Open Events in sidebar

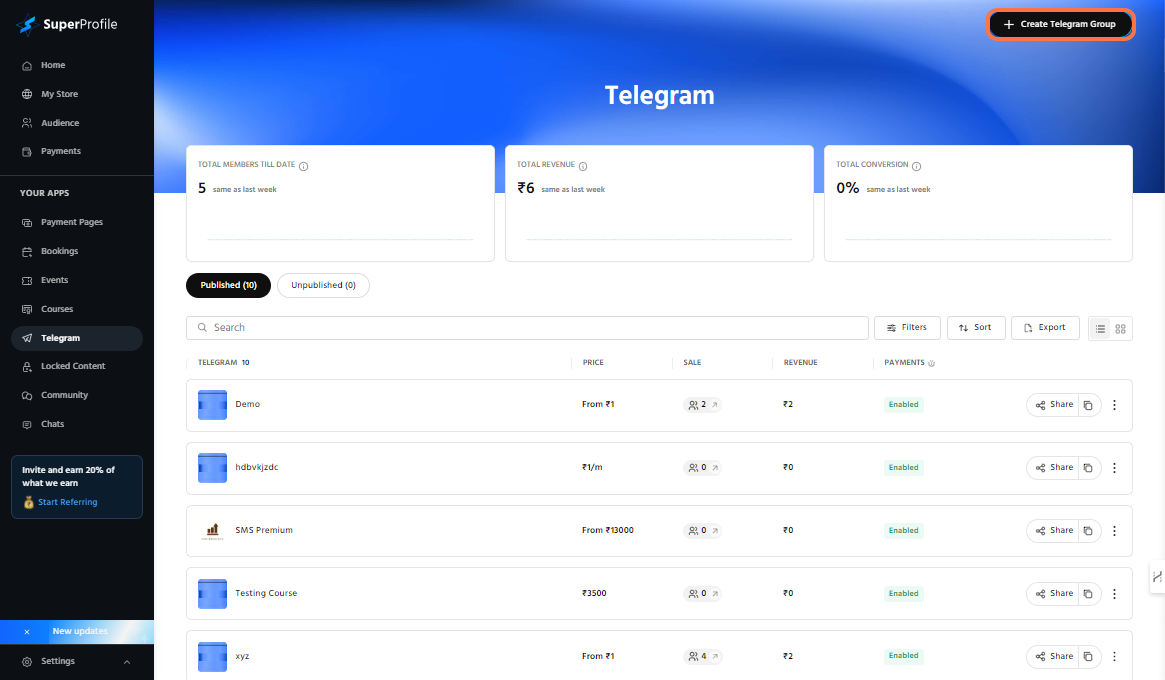[x=54, y=280]
